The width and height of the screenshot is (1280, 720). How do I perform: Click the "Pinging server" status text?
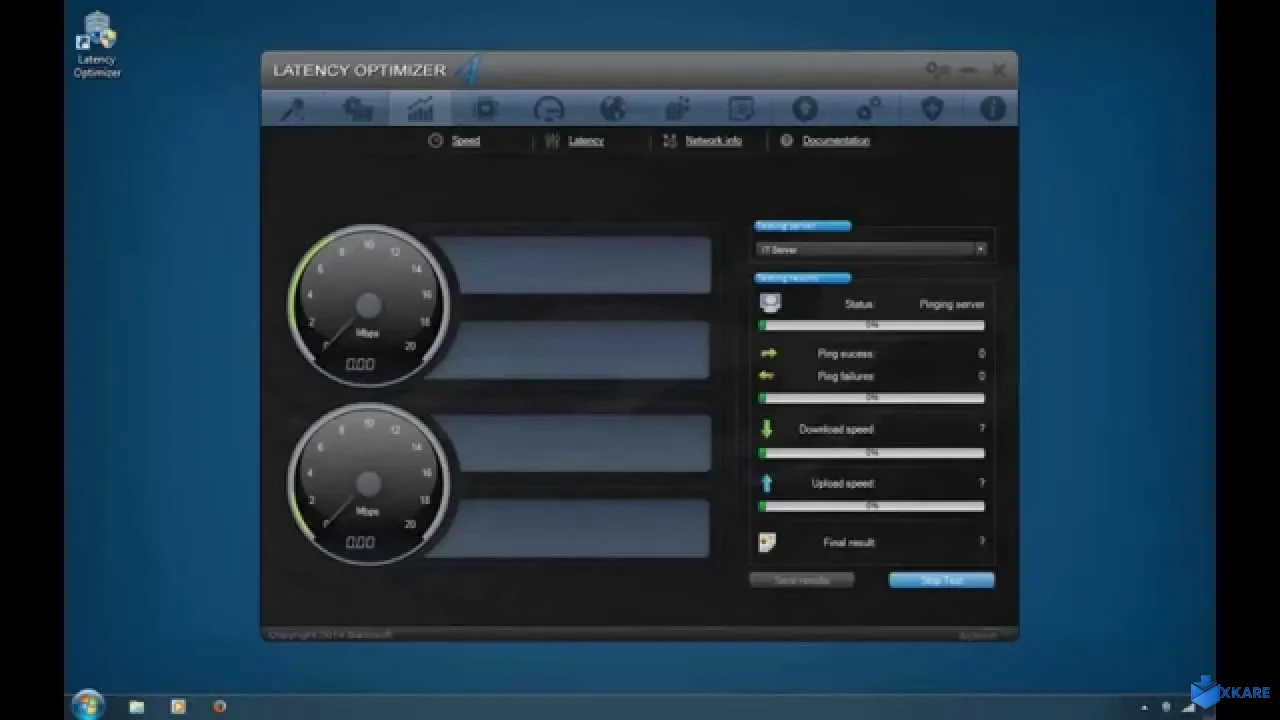(952, 304)
